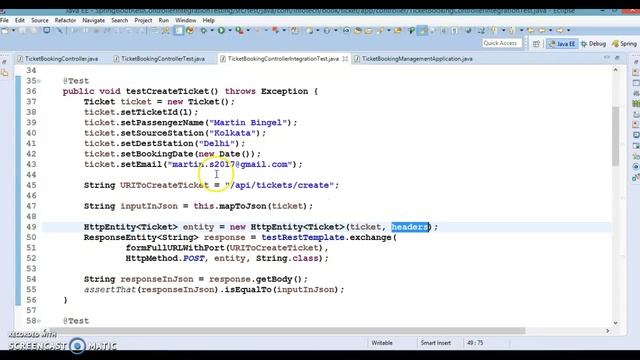
Task: Click the editor vertical scrollbar thumb
Action: (616, 136)
